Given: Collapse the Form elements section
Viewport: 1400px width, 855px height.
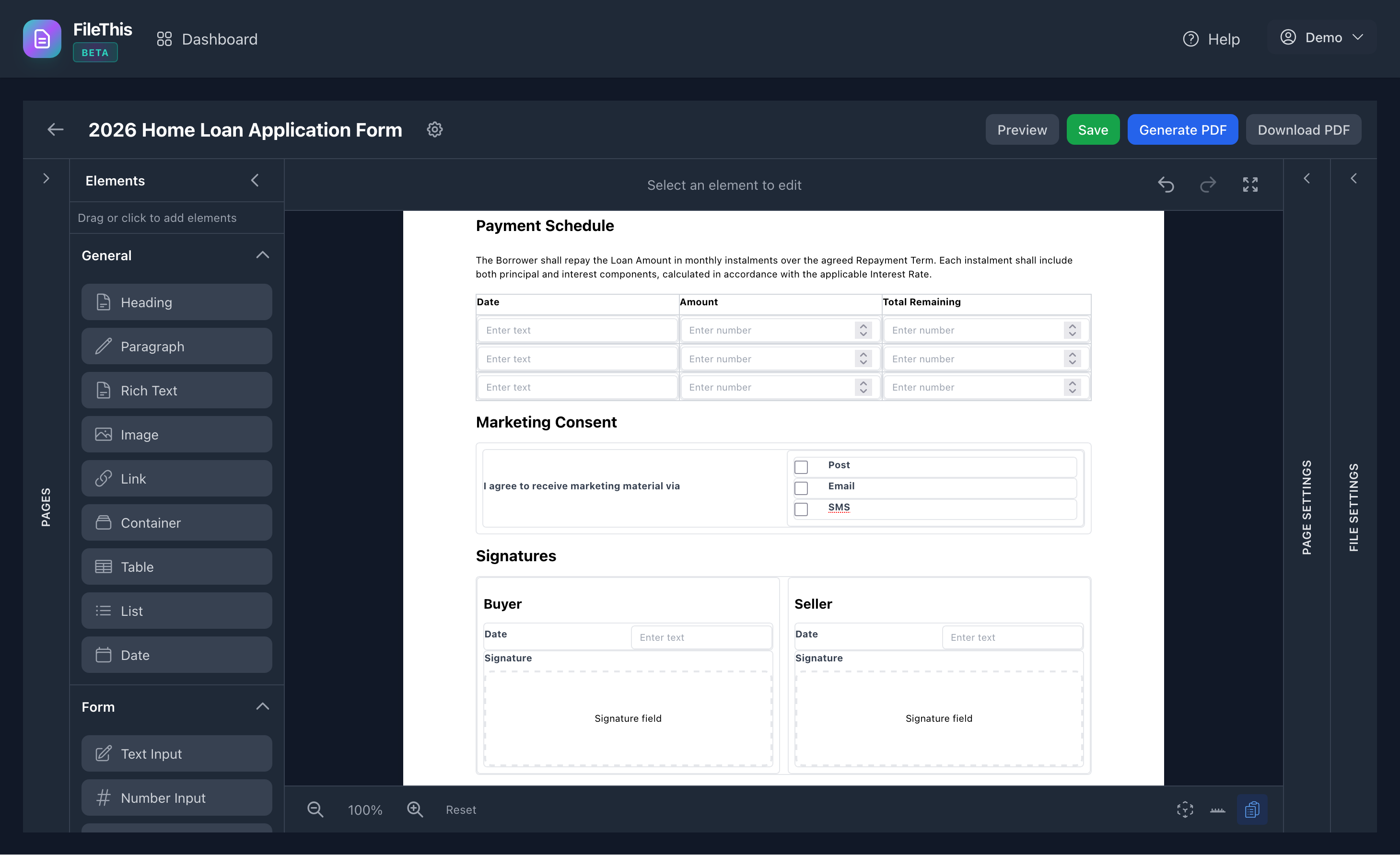Looking at the screenshot, I should pos(263,706).
